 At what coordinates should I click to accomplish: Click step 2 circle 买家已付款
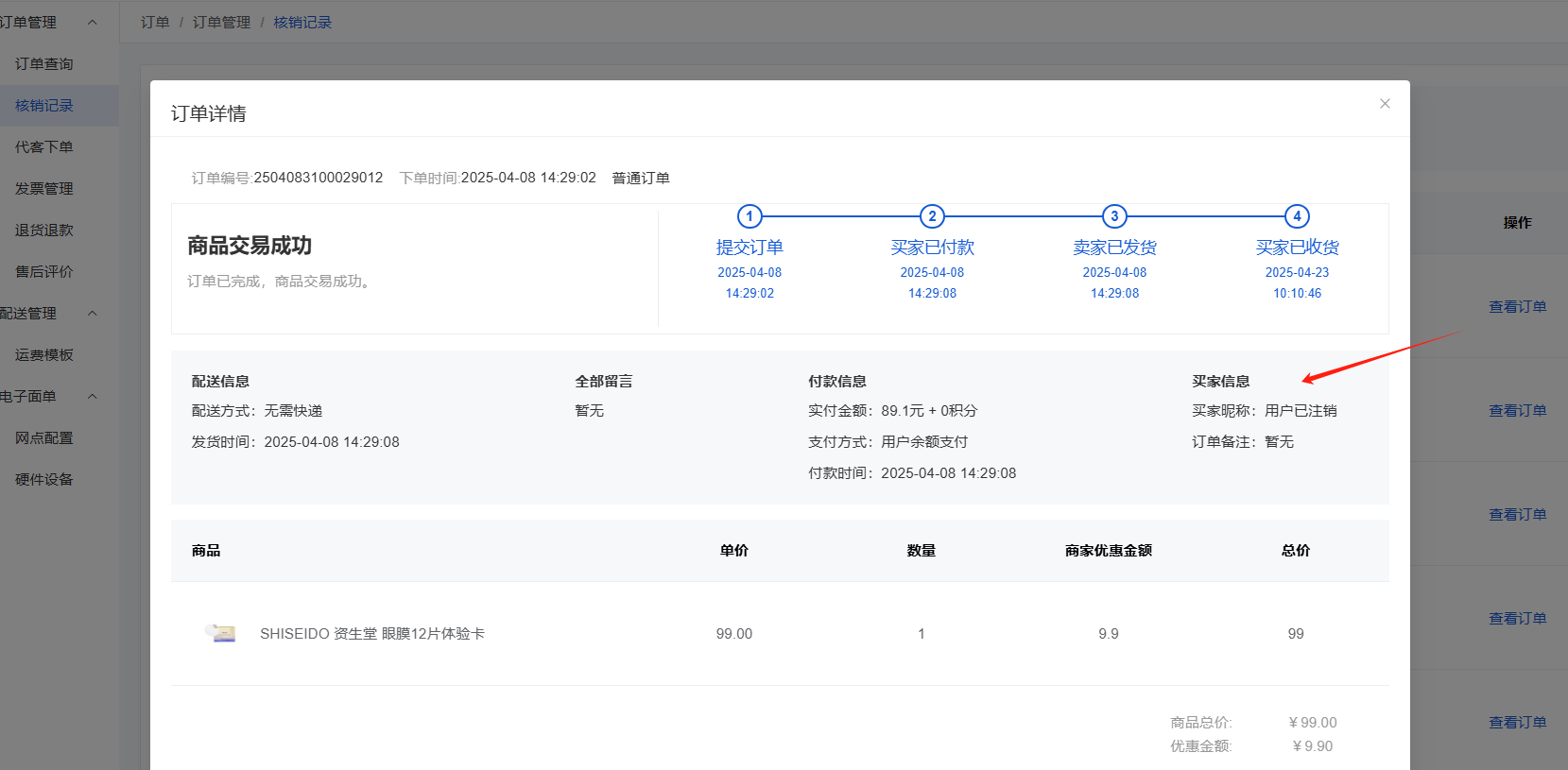[x=932, y=216]
